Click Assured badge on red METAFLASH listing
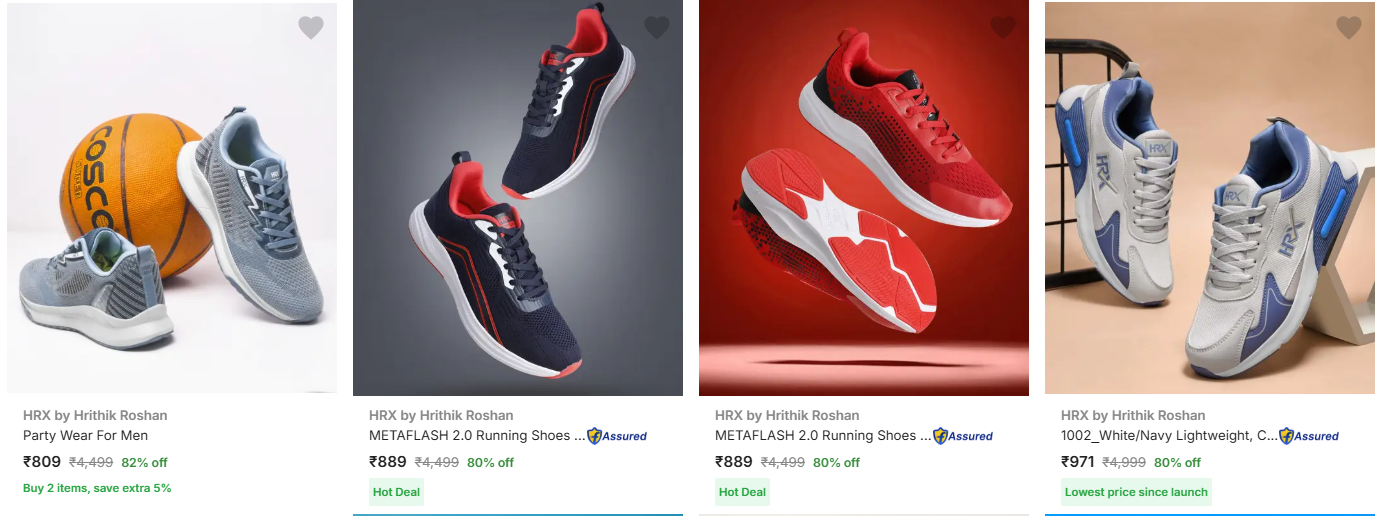Screen dimensions: 1380x516 point(963,436)
